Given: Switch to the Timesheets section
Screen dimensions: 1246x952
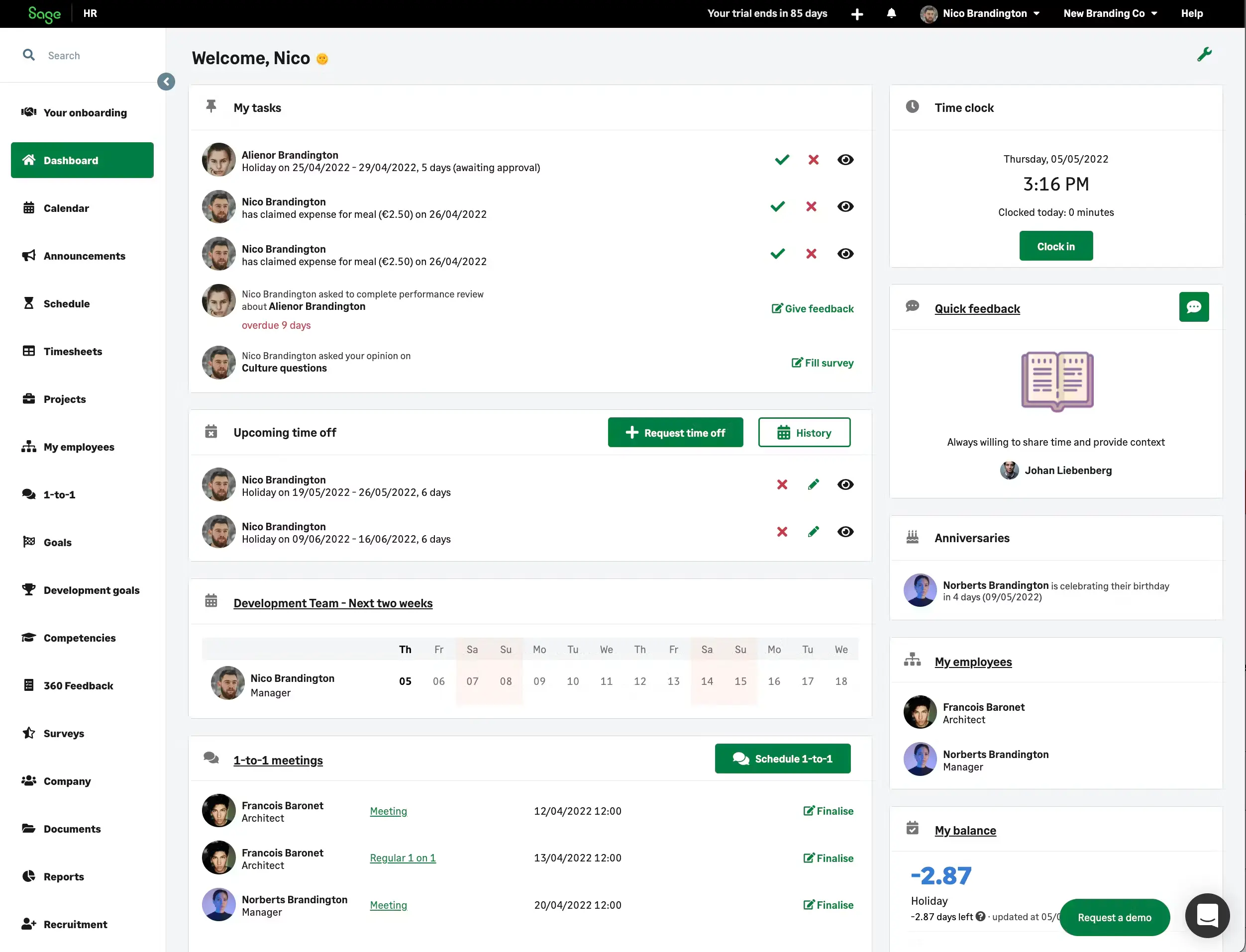Looking at the screenshot, I should [x=73, y=351].
